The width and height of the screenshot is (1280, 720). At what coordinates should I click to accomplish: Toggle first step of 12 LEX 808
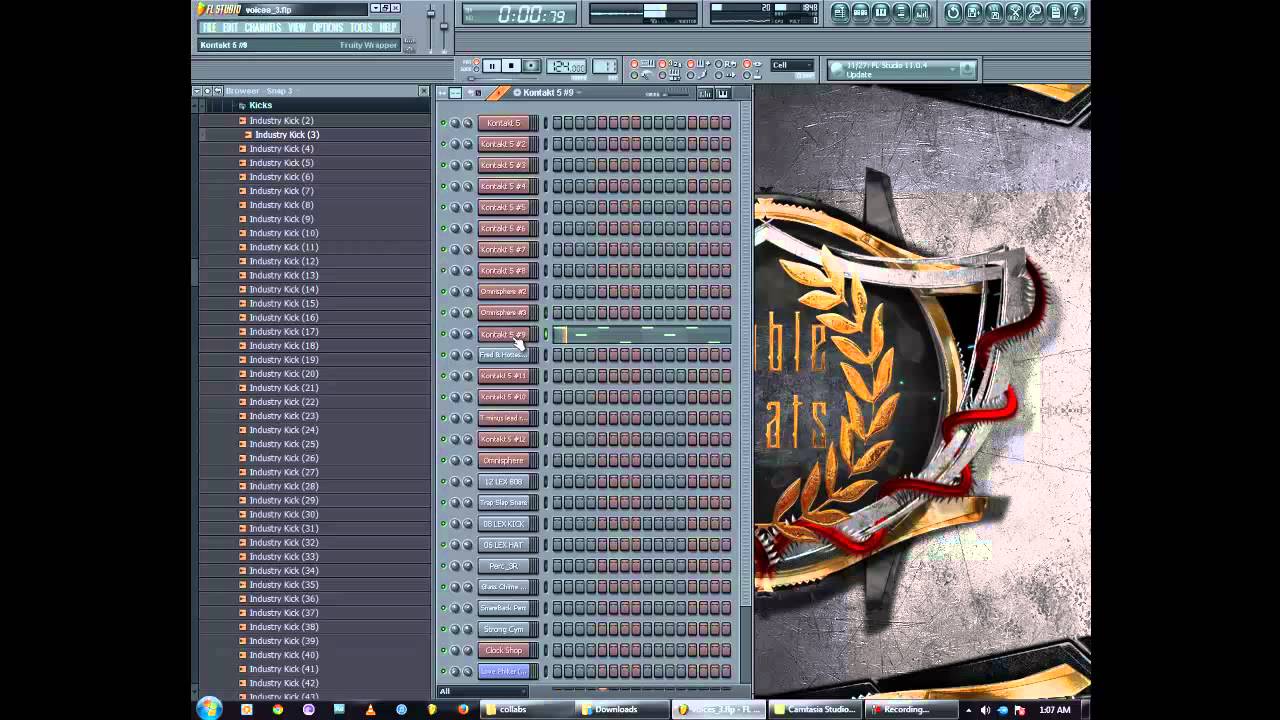point(557,481)
